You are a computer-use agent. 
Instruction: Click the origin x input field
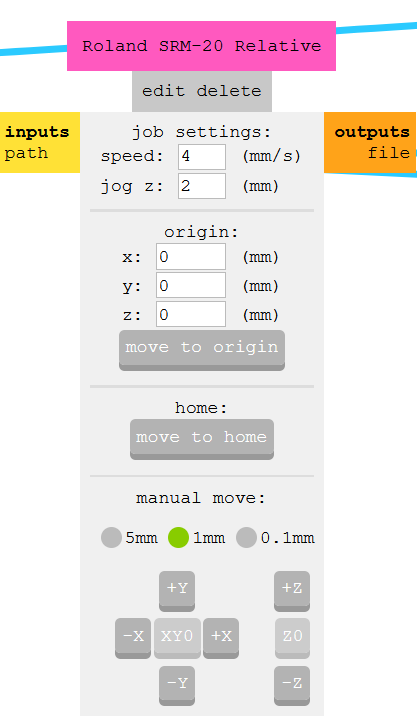click(191, 257)
